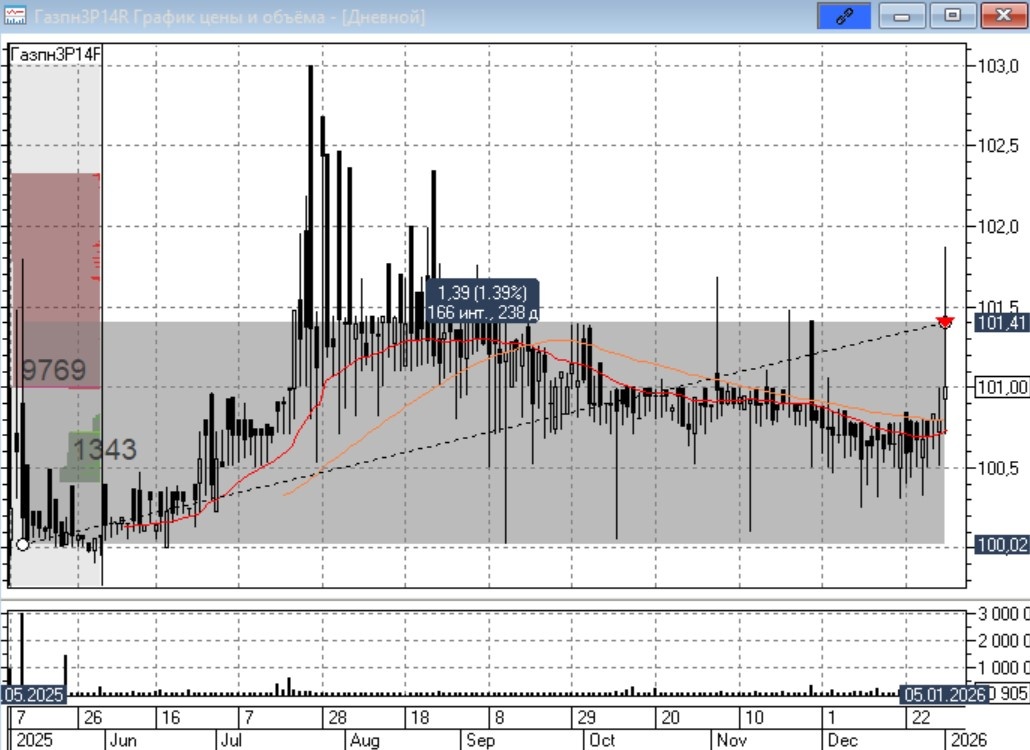The height and width of the screenshot is (750, 1030).
Task: Maximize the chart window
Action: pyautogui.click(x=952, y=16)
